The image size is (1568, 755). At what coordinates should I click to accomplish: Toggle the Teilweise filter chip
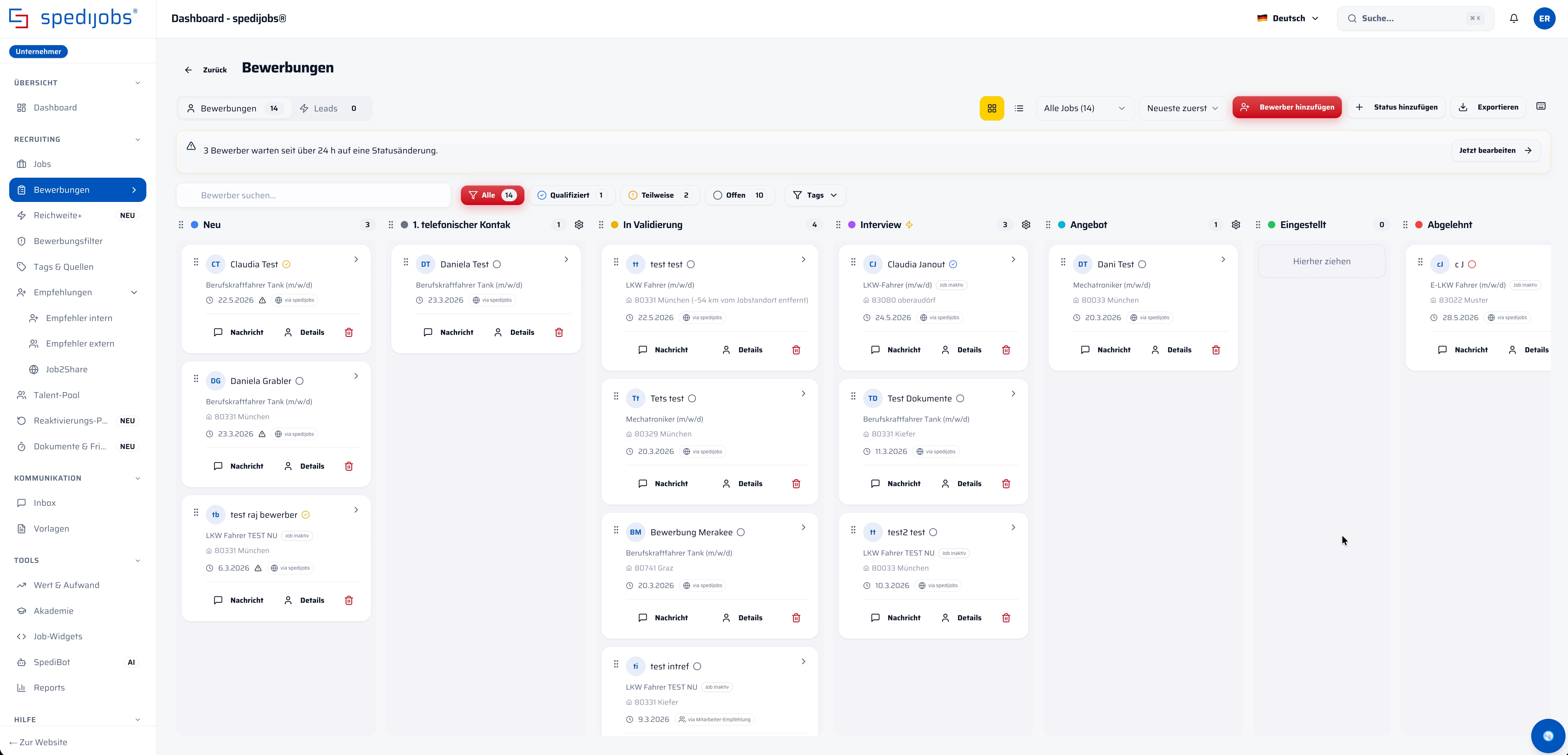(660, 196)
